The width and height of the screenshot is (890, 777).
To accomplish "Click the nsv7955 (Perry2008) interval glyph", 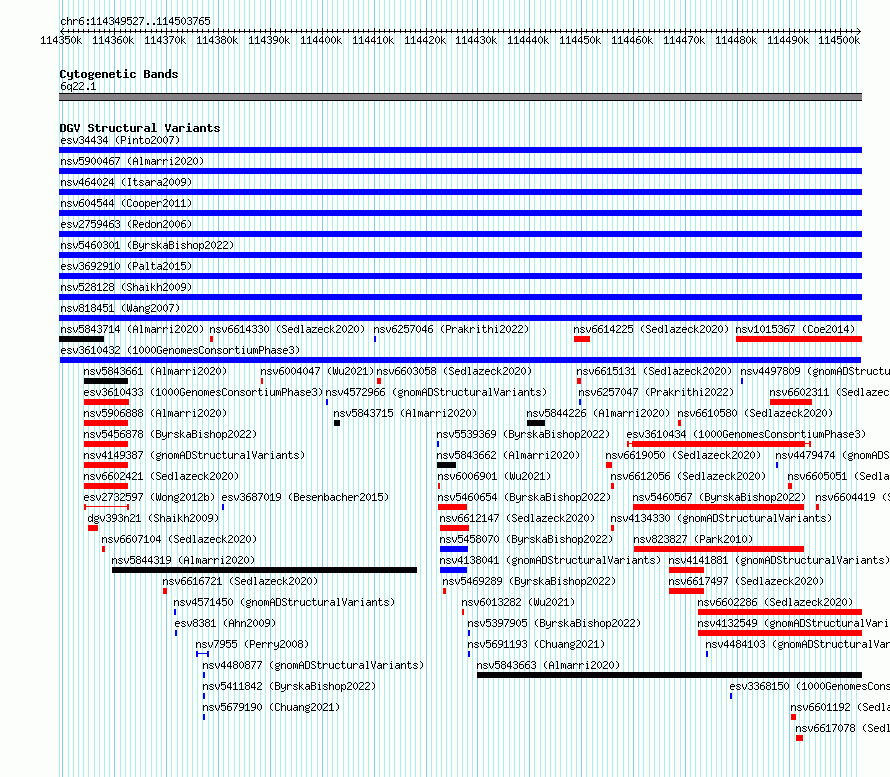I will pyautogui.click(x=202, y=654).
